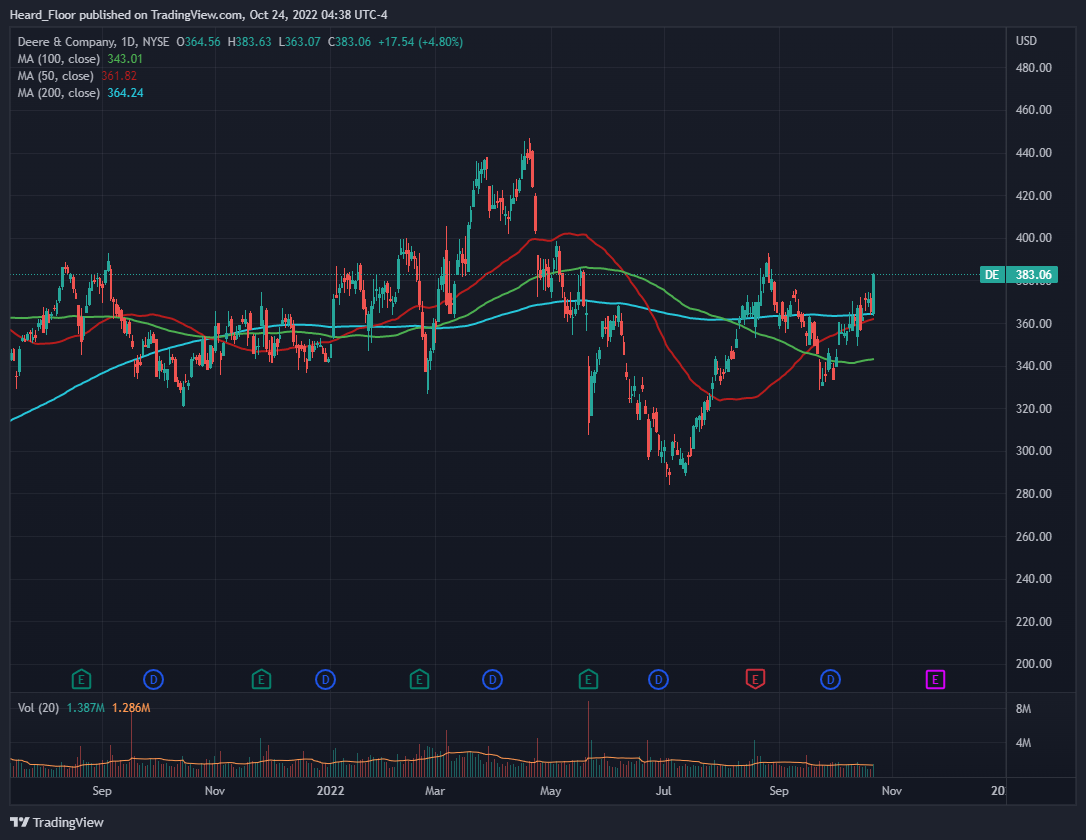Click the 343.01 MA 100 value
1086x840 pixels.
[125, 59]
